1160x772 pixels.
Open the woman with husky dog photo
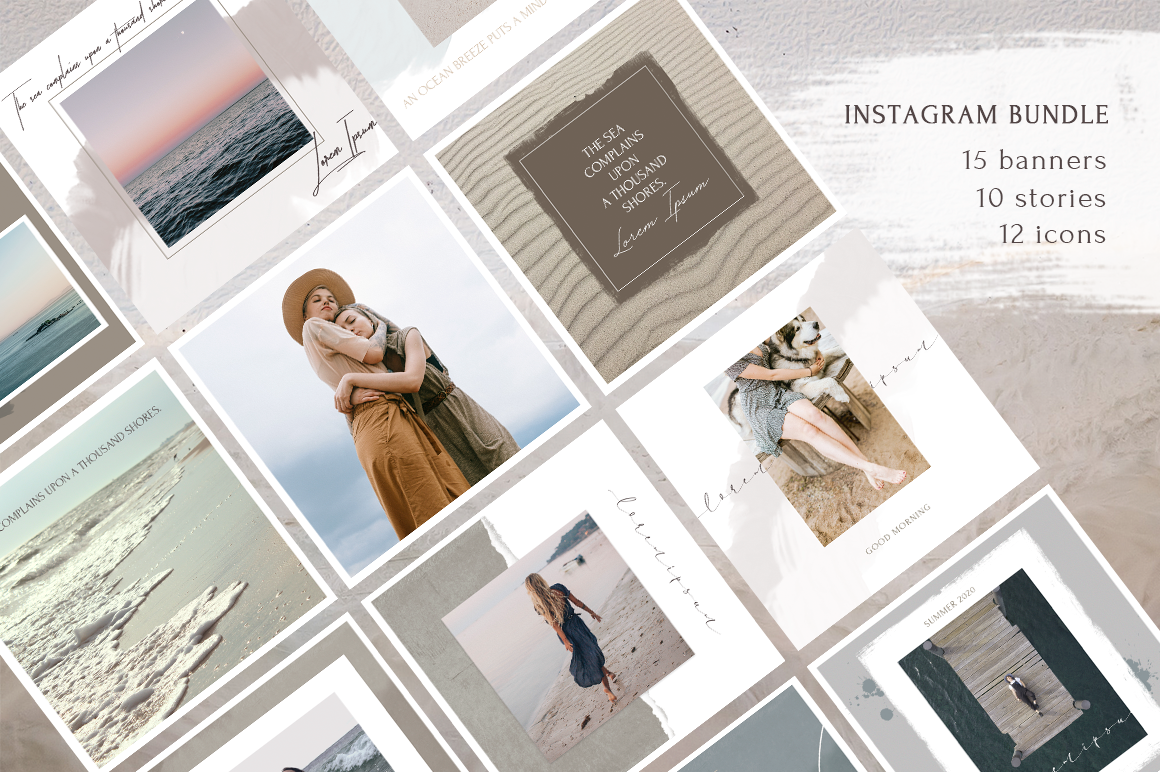(815, 420)
